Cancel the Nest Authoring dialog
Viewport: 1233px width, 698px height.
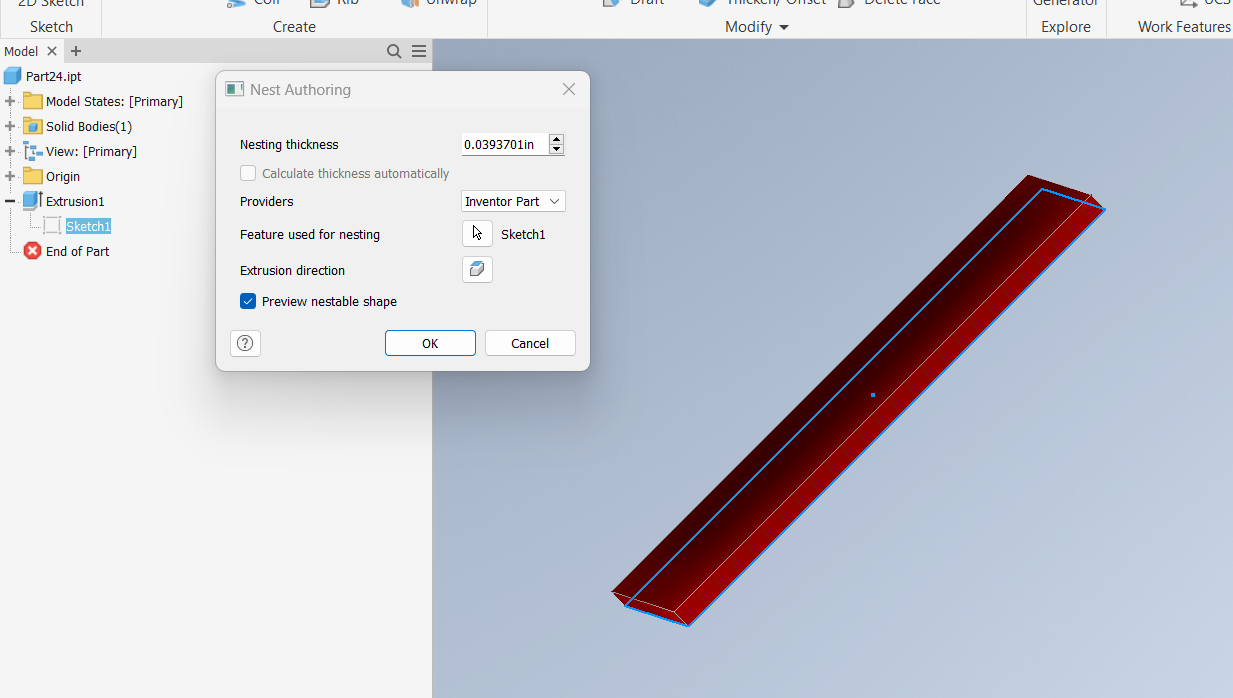coord(530,343)
